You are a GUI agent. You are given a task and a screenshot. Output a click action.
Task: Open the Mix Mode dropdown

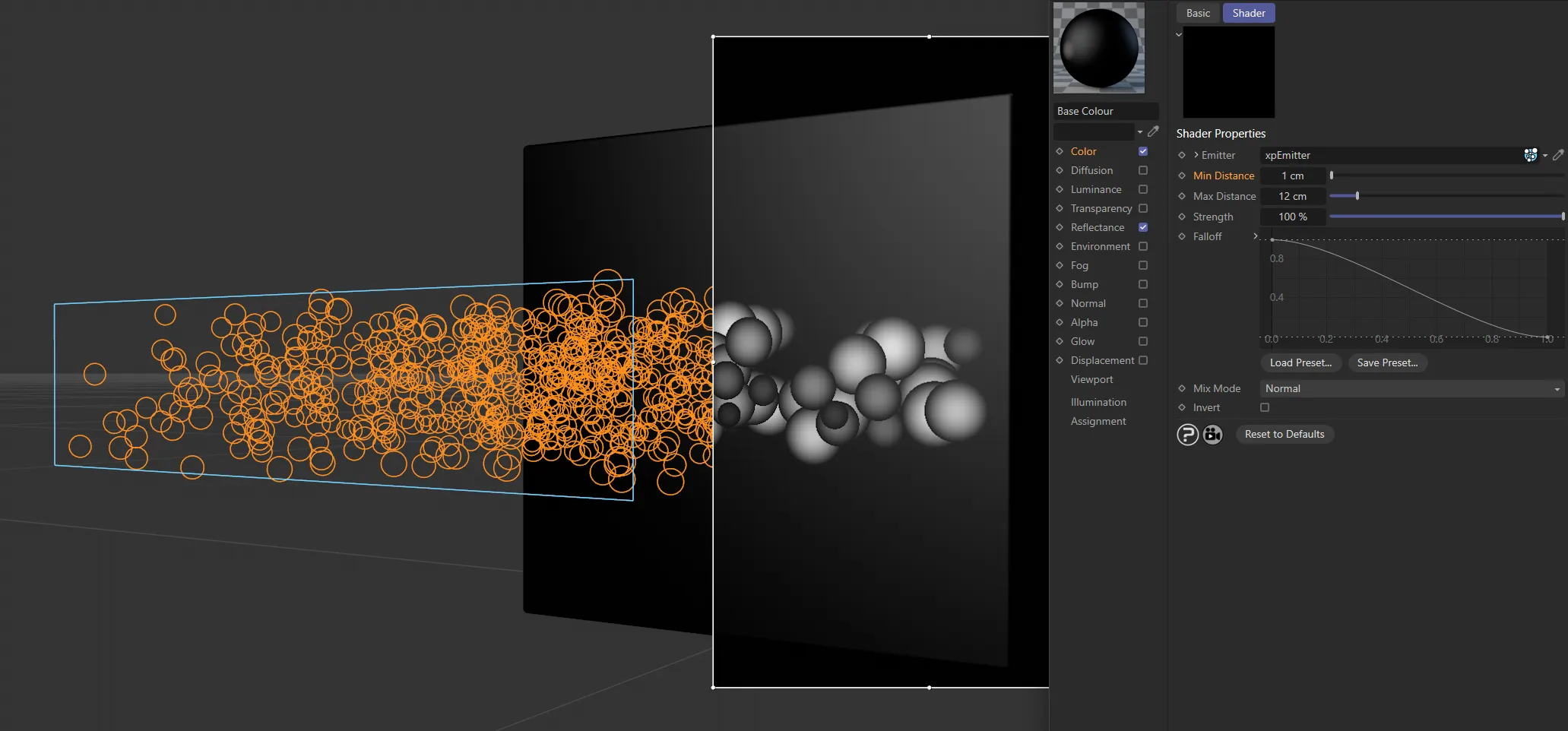coord(1556,388)
